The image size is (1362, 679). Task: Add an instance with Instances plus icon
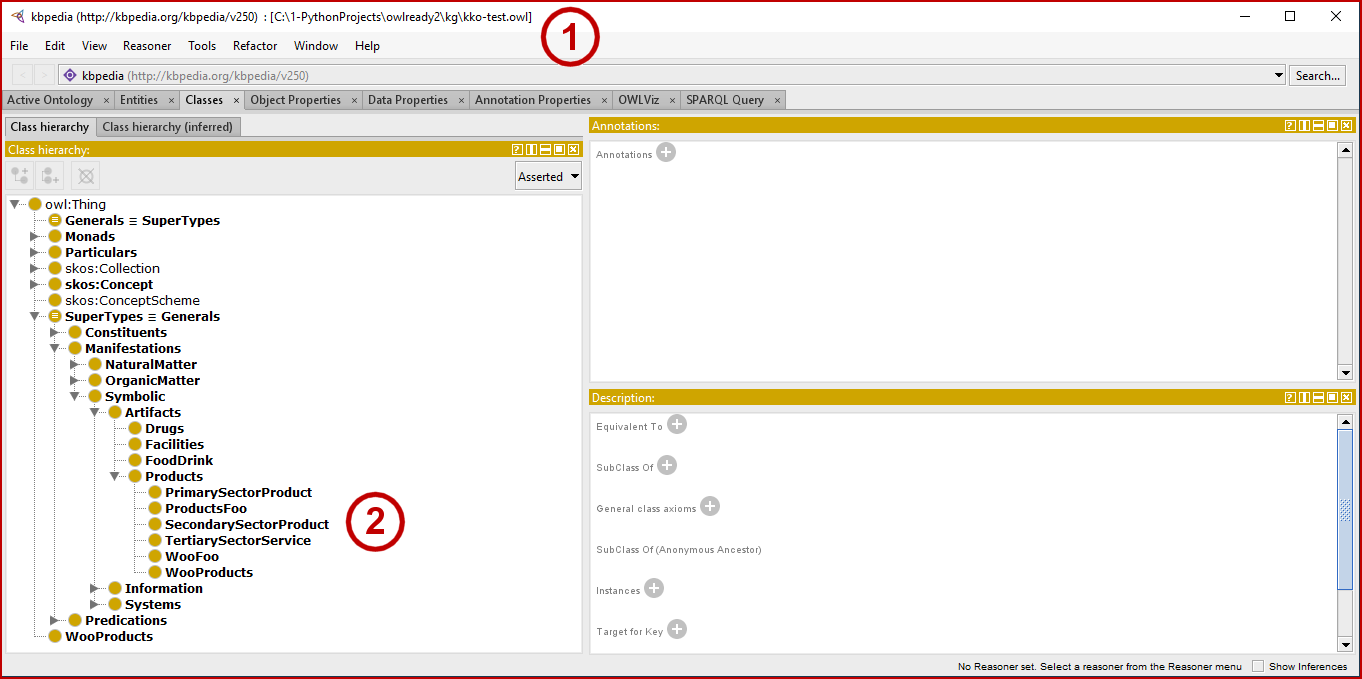tap(654, 589)
